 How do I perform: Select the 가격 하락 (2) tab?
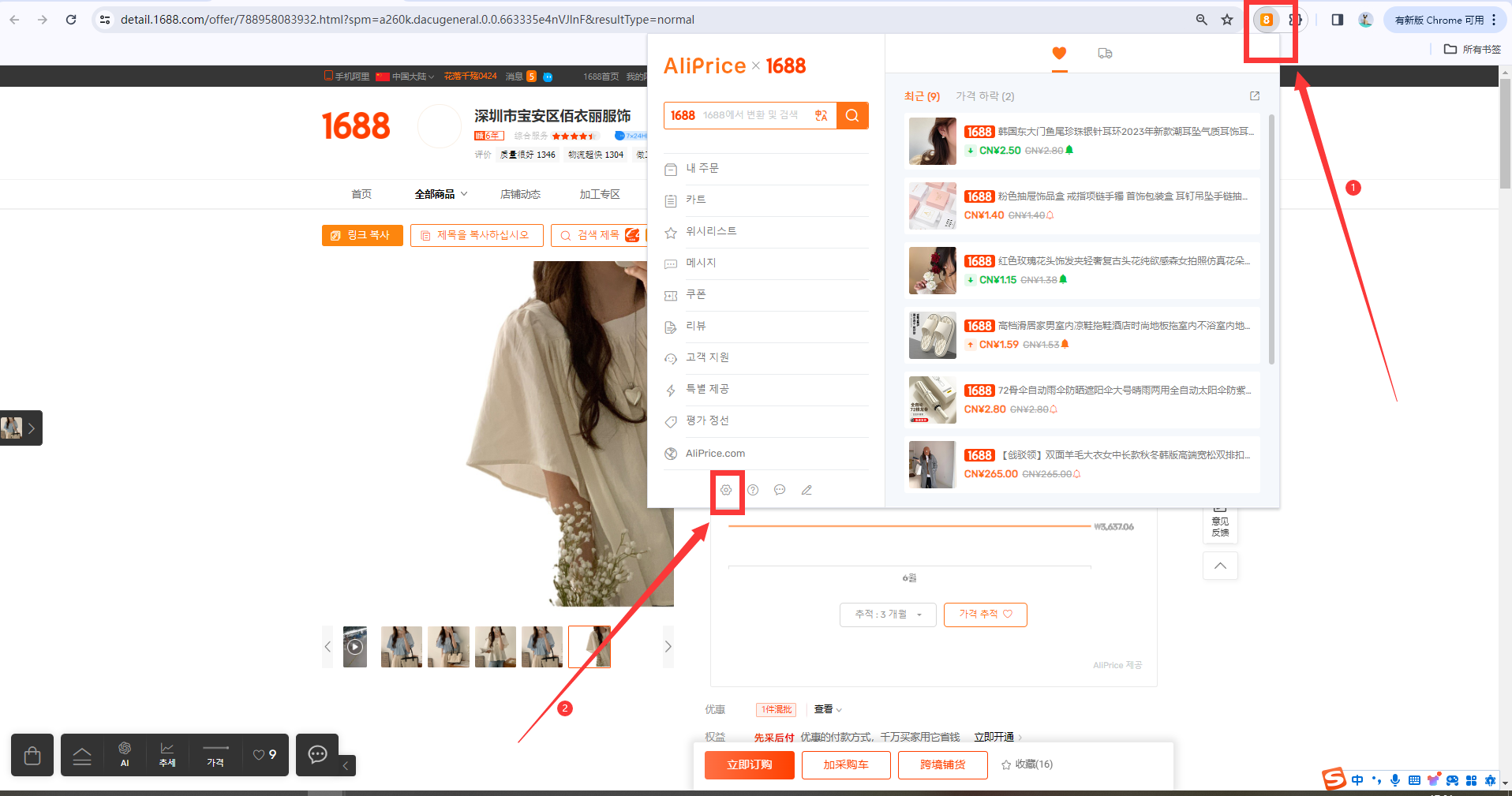point(985,96)
